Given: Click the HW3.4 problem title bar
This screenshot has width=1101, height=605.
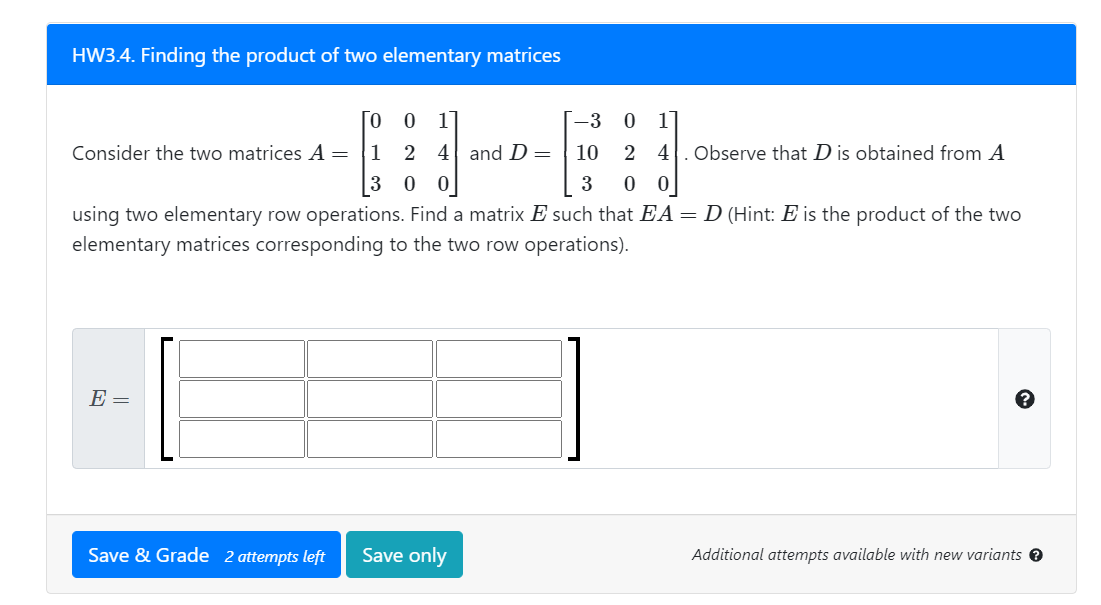Looking at the screenshot, I should point(316,55).
